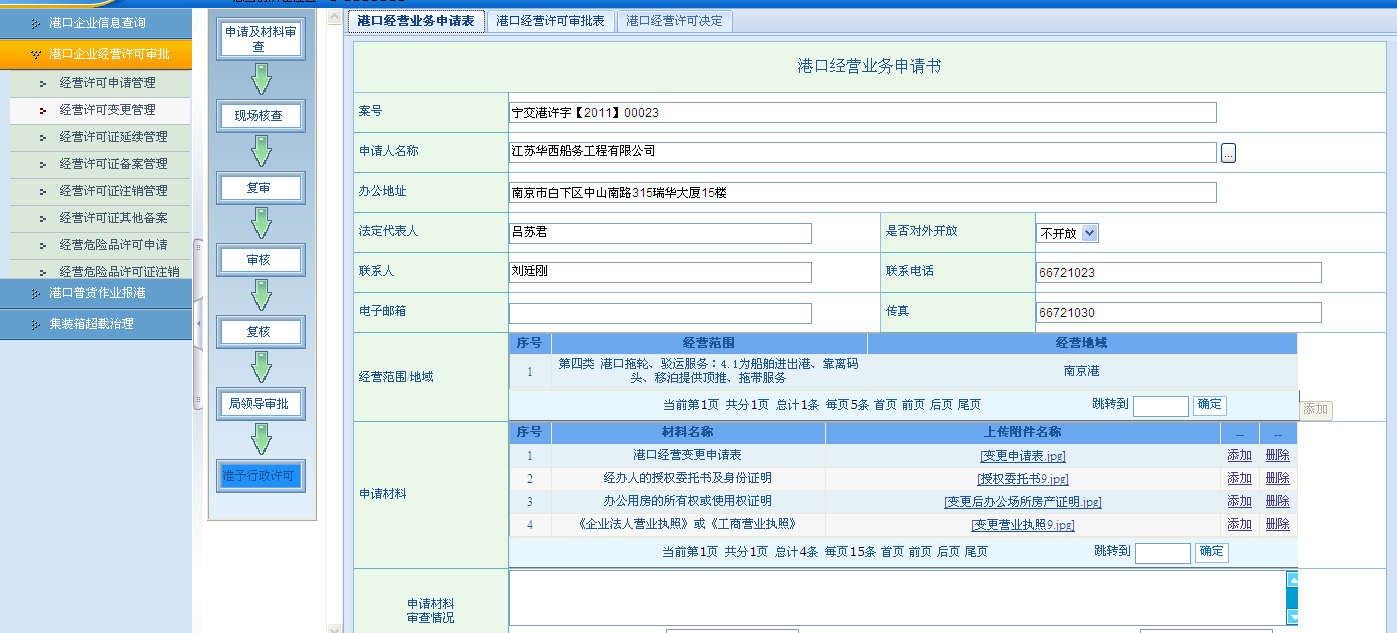Click the browse button beside 申请人名称 field
Image resolution: width=1397 pixels, height=633 pixels.
point(1228,153)
